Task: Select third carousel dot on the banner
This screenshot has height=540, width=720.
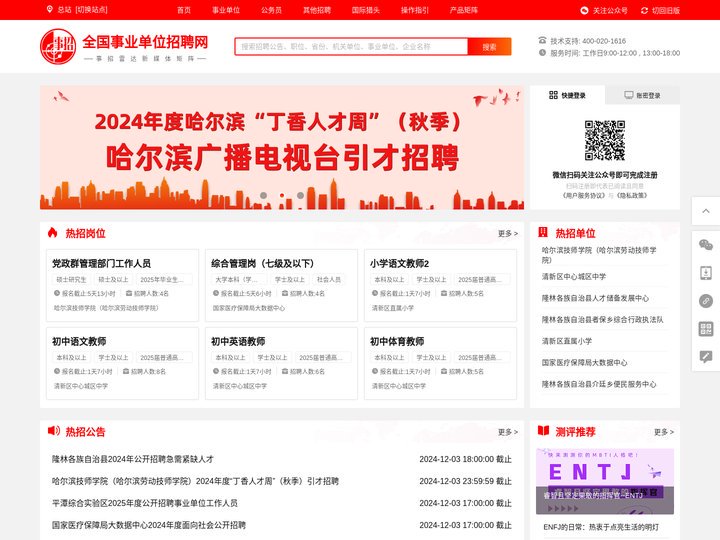Action: click(x=300, y=195)
